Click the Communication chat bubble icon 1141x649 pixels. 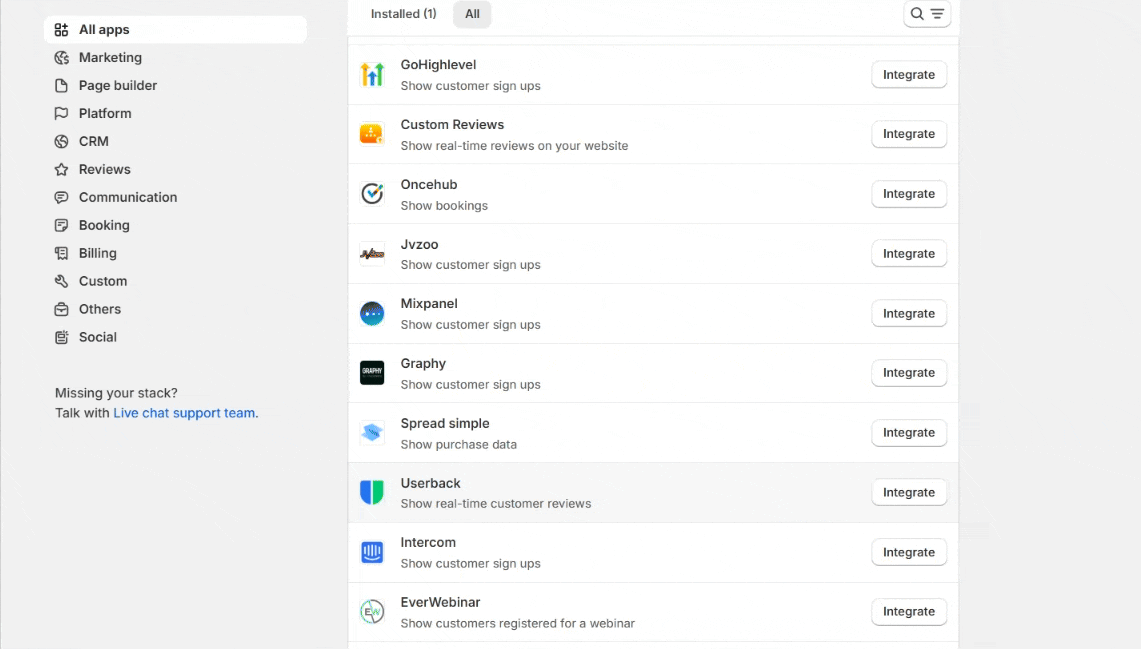(61, 197)
